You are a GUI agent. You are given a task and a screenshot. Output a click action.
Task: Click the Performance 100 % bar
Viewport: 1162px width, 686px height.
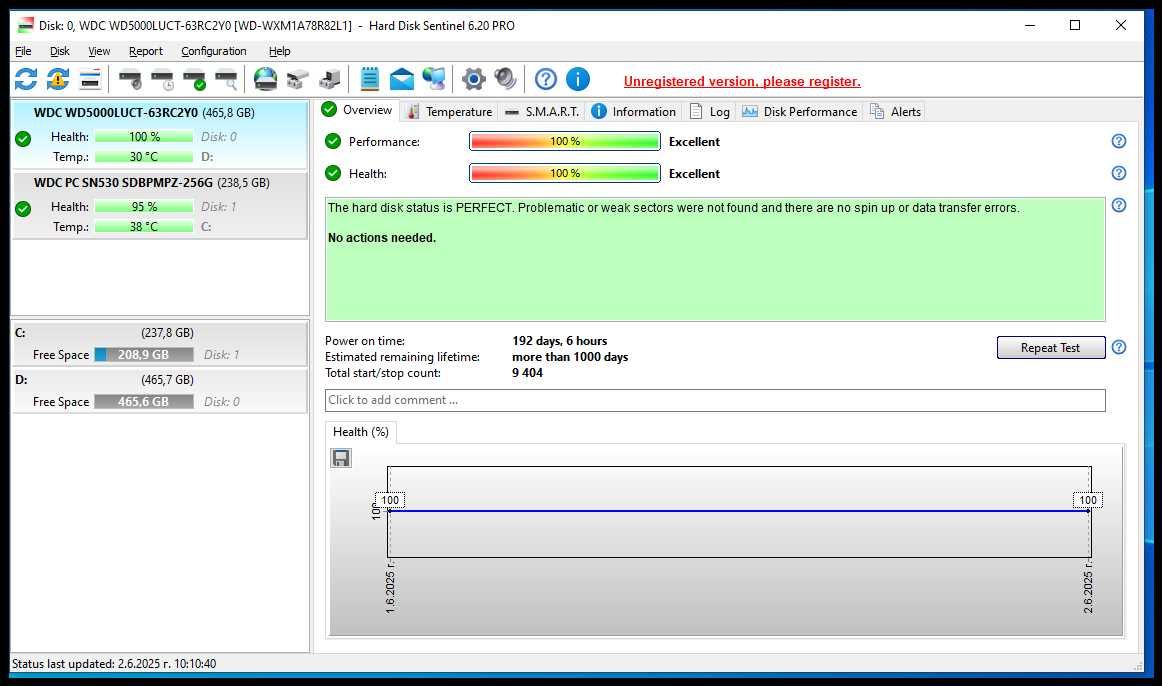(x=565, y=141)
